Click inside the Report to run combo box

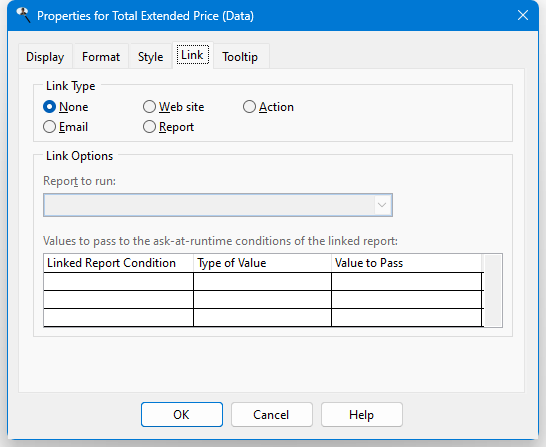tap(218, 205)
